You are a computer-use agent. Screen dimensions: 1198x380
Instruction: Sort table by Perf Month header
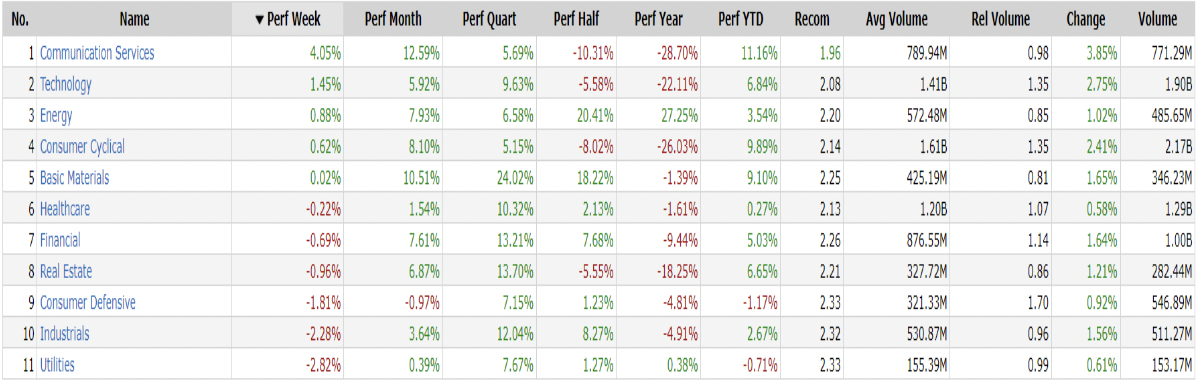(x=394, y=19)
